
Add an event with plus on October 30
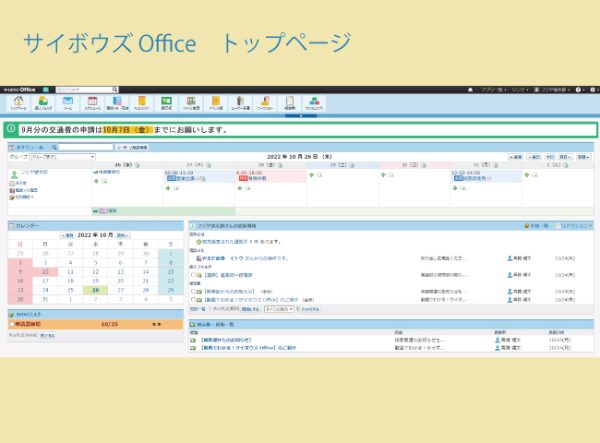[383, 175]
